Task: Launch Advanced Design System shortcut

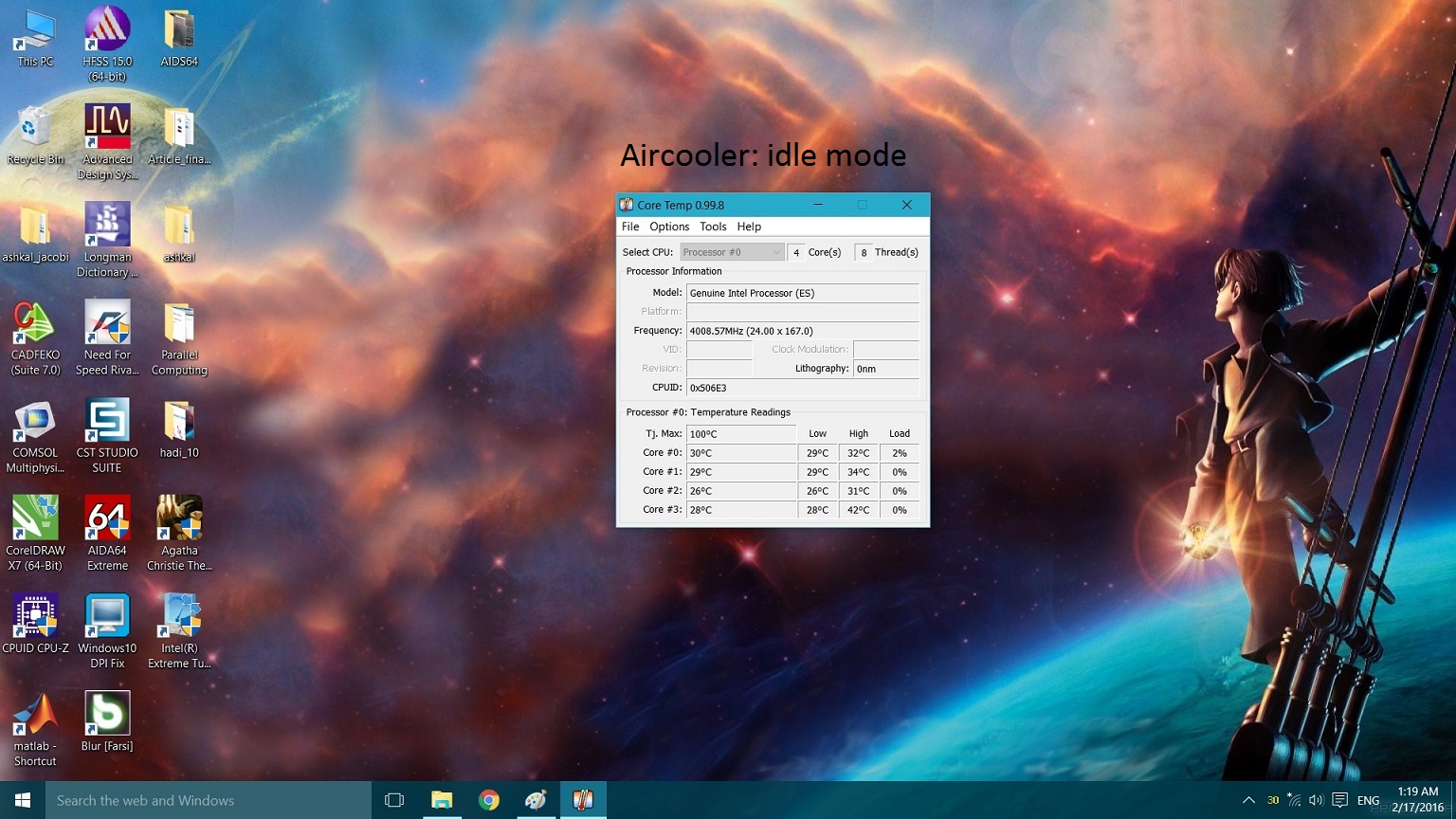Action: click(107, 141)
